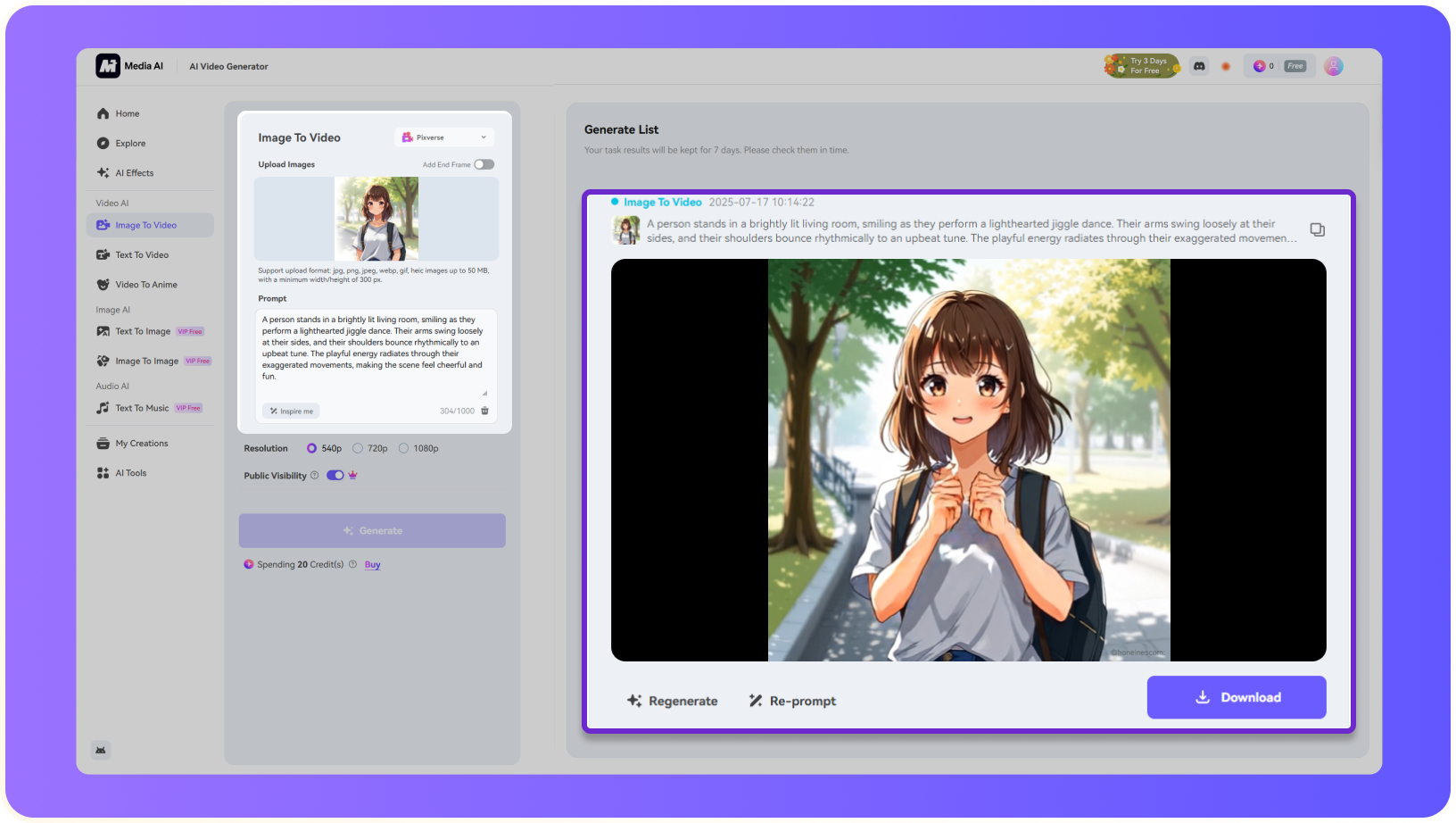
Task: Copy the prompt using the copy icon
Action: (x=1317, y=230)
